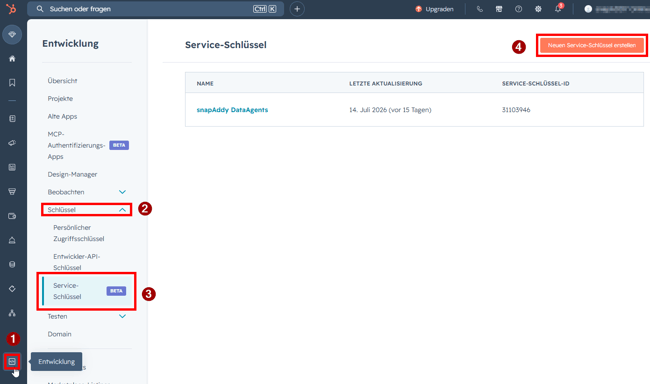Click the Entwicklung sidebar heading
The height and width of the screenshot is (384, 650).
click(x=70, y=44)
